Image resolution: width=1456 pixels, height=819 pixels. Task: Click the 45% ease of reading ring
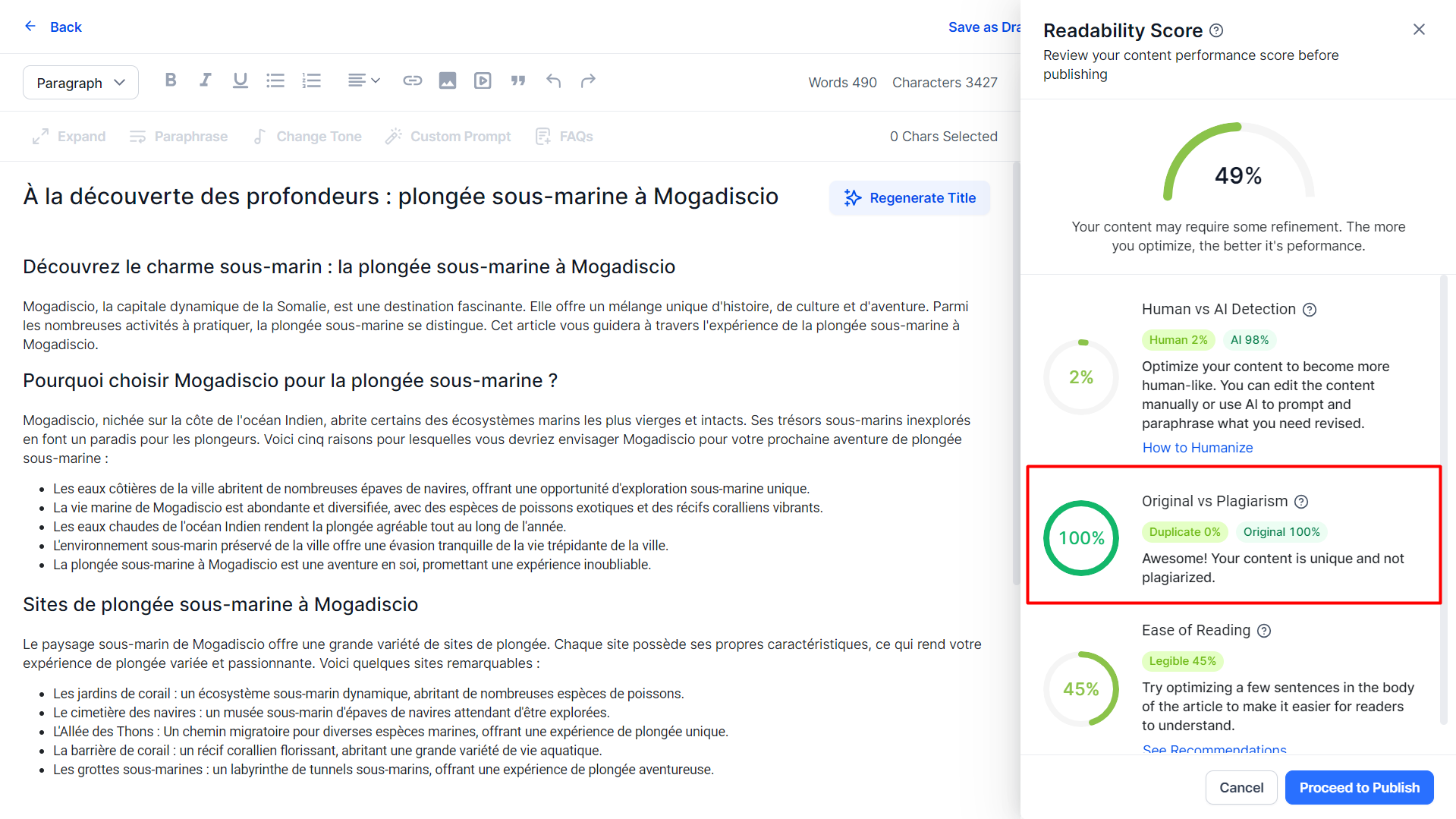[1081, 689]
